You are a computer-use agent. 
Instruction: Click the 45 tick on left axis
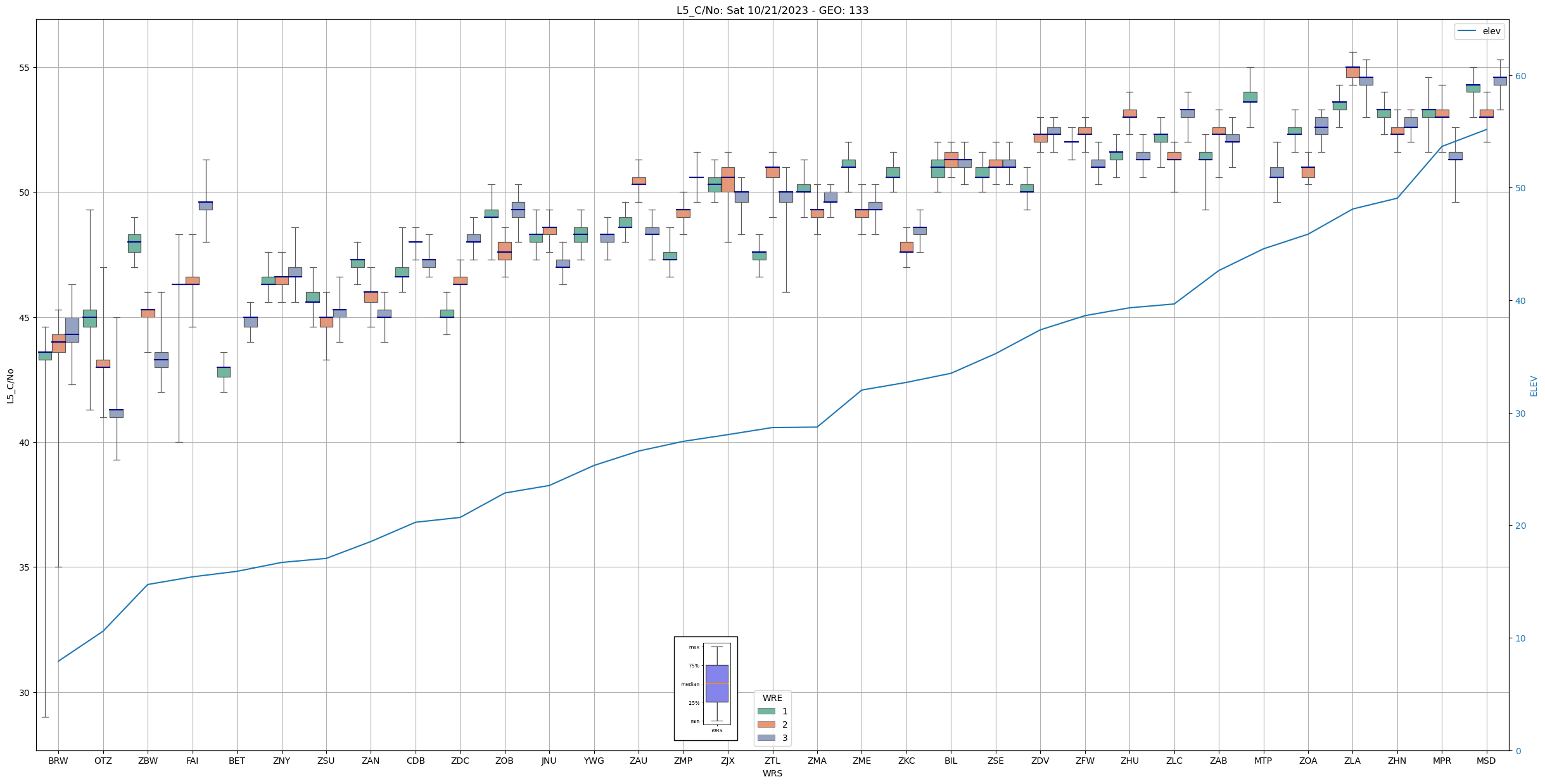point(25,317)
